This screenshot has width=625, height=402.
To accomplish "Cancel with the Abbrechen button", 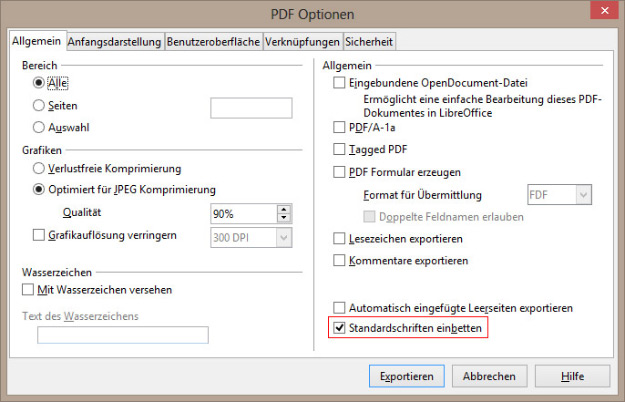I will pyautogui.click(x=489, y=376).
